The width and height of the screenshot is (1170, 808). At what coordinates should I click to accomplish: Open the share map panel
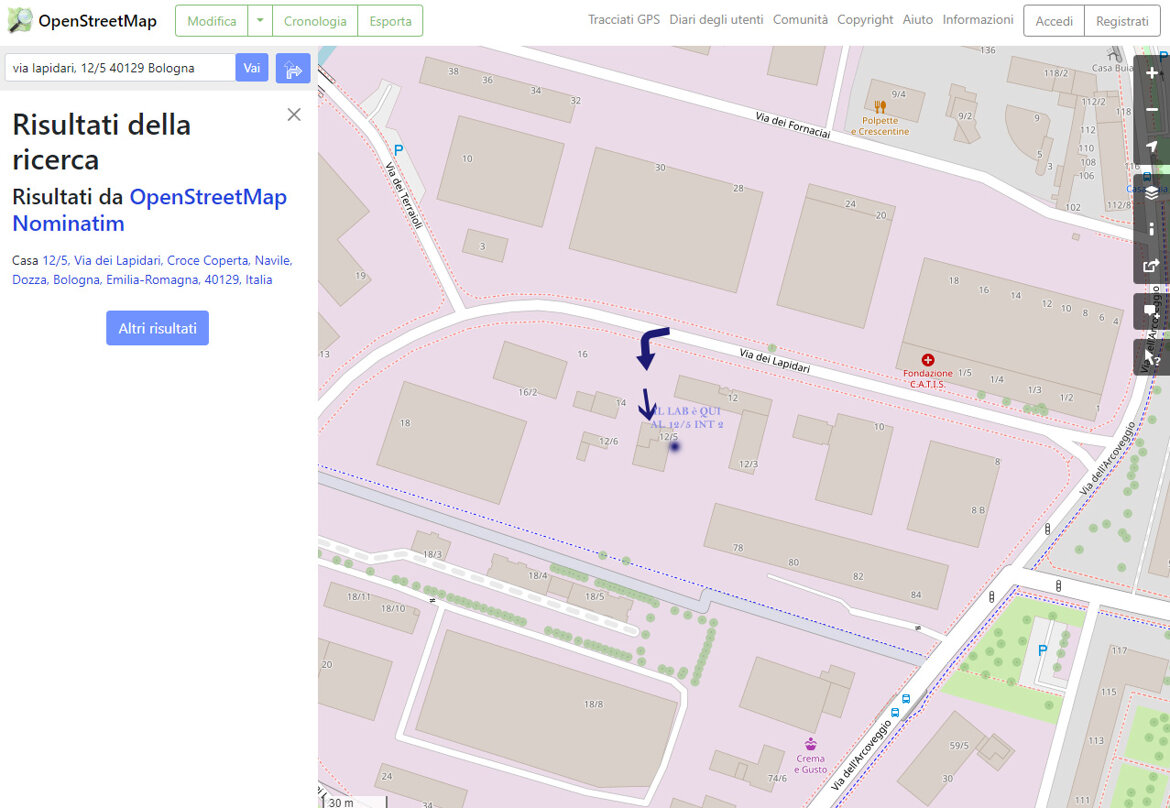[1152, 266]
